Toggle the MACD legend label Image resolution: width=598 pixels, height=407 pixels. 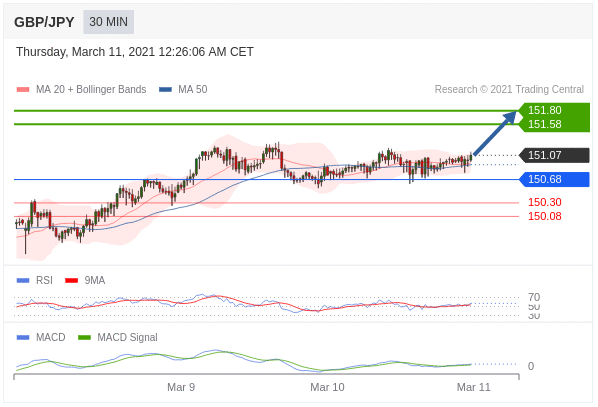tap(51, 338)
